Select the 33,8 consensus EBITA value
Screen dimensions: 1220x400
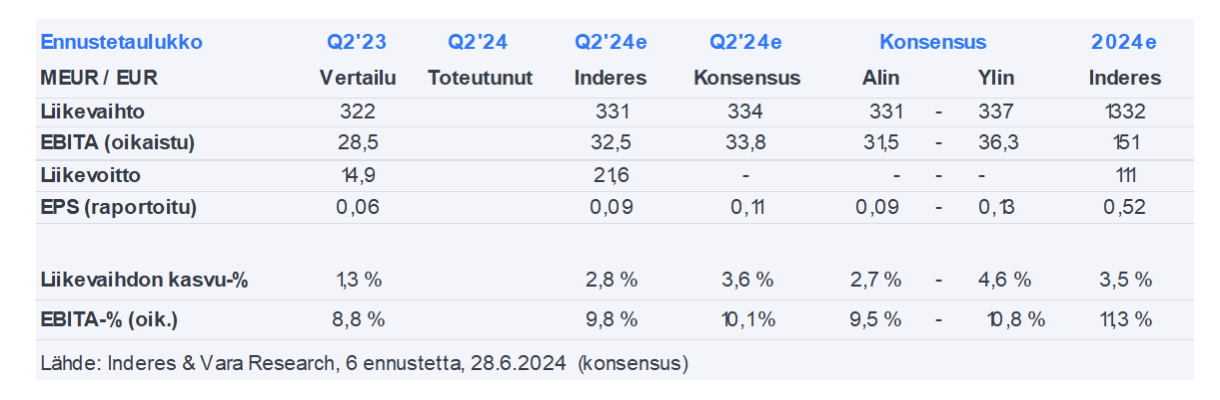click(x=746, y=143)
